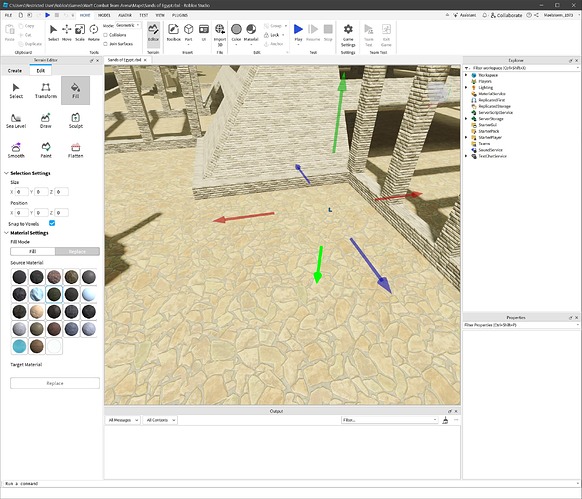The height and width of the screenshot is (499, 582).
Task: Select the Move tool in Tools group
Action: 67,33
